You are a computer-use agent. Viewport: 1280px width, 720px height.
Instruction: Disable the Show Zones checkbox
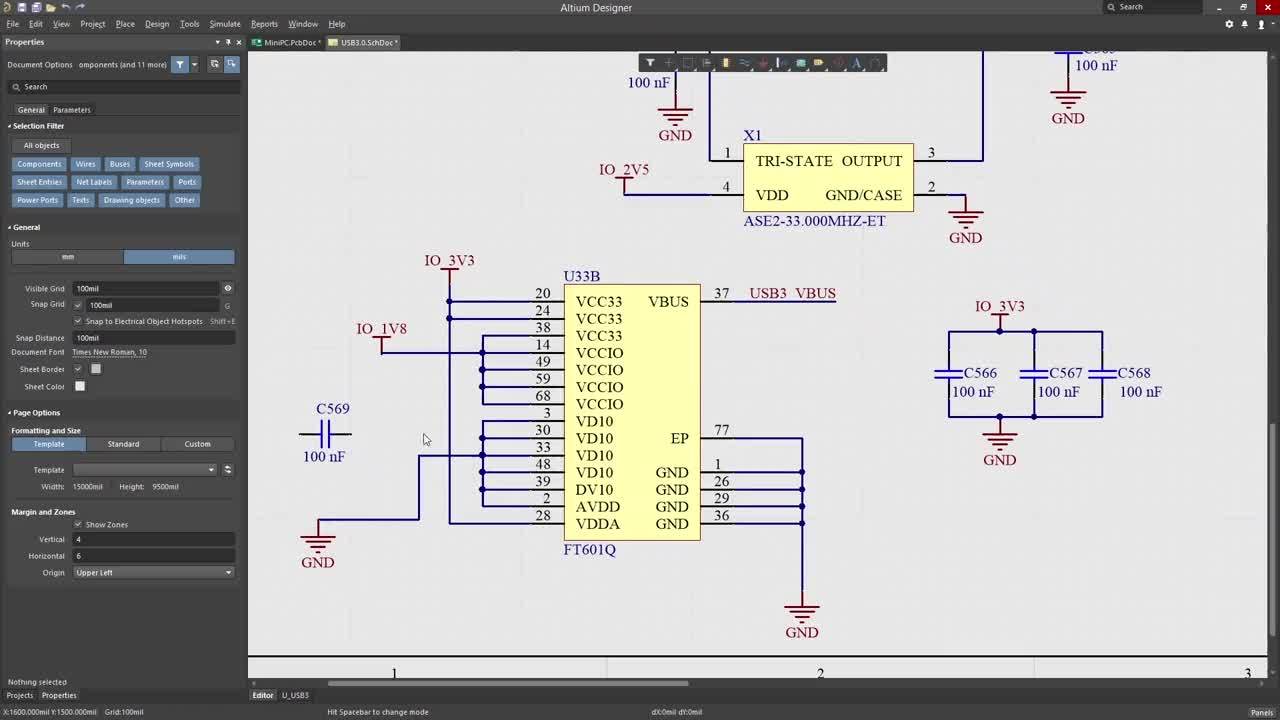coord(78,524)
